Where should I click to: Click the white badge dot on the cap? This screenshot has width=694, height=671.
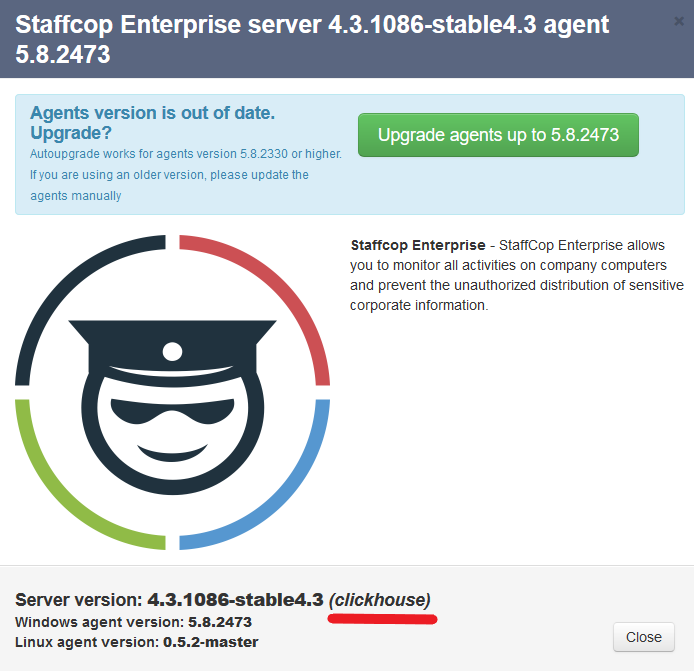tap(173, 351)
